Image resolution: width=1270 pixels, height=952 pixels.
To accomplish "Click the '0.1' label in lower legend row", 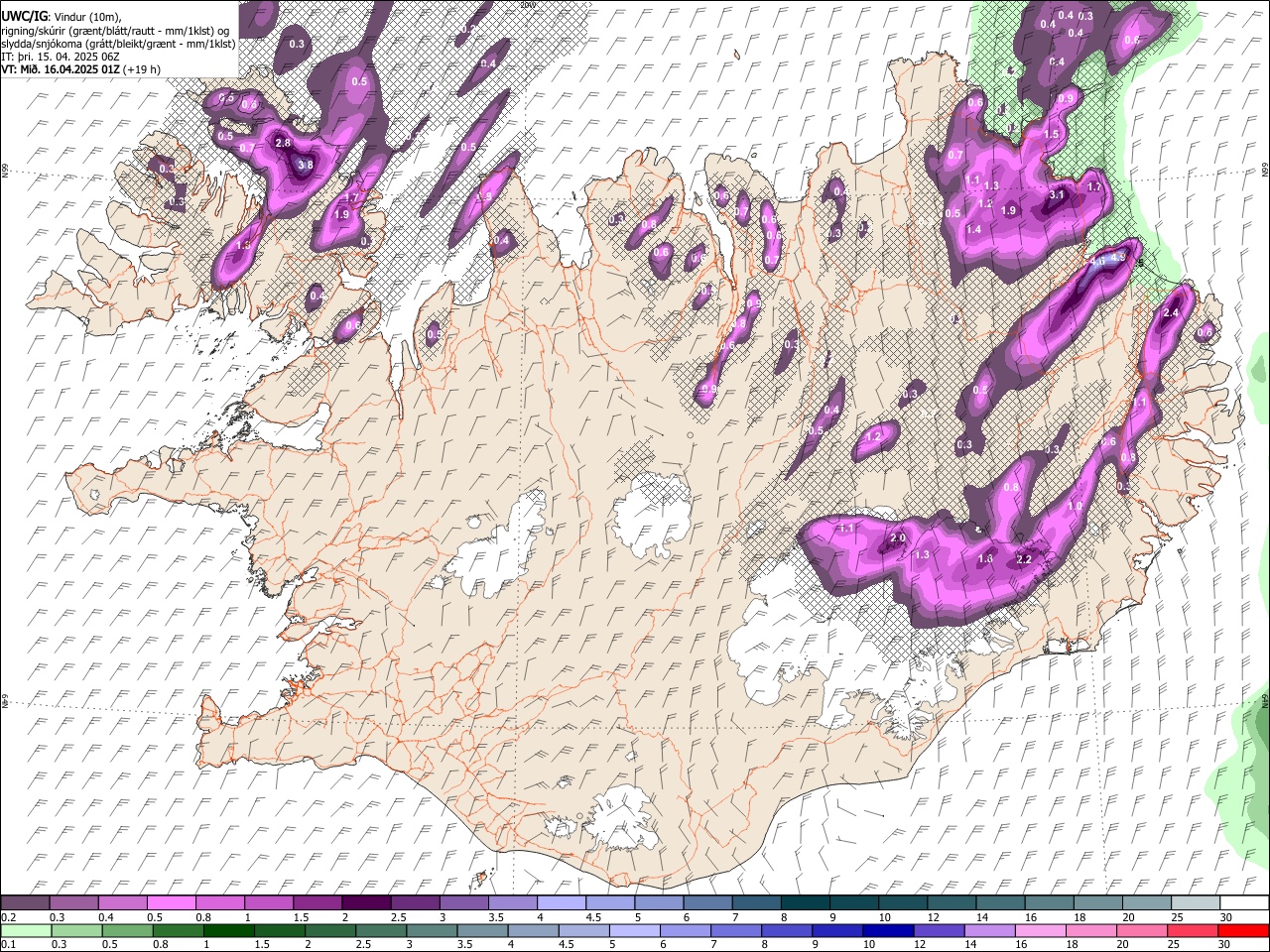I will coord(9,944).
